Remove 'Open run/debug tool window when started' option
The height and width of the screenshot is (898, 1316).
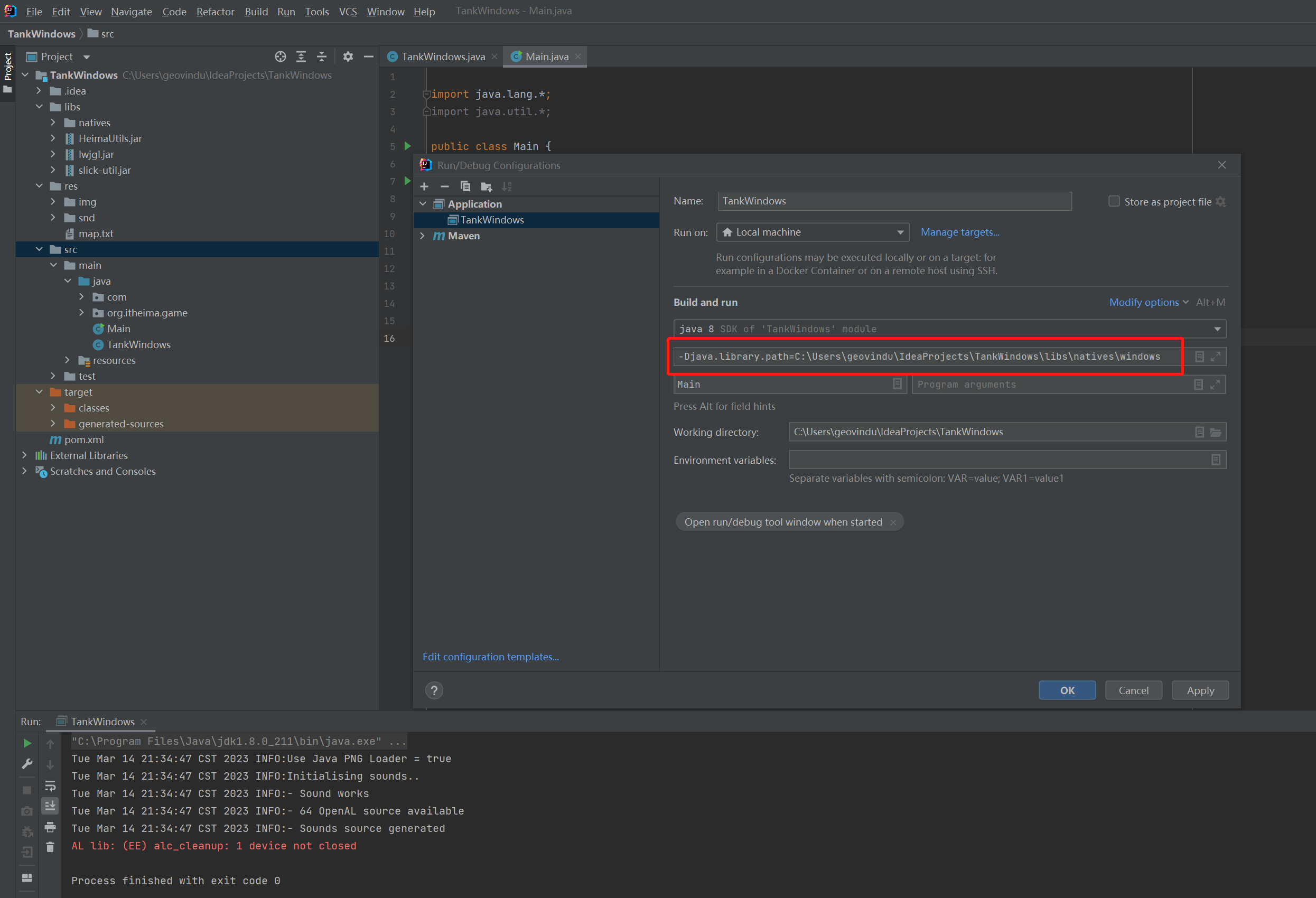(x=893, y=522)
